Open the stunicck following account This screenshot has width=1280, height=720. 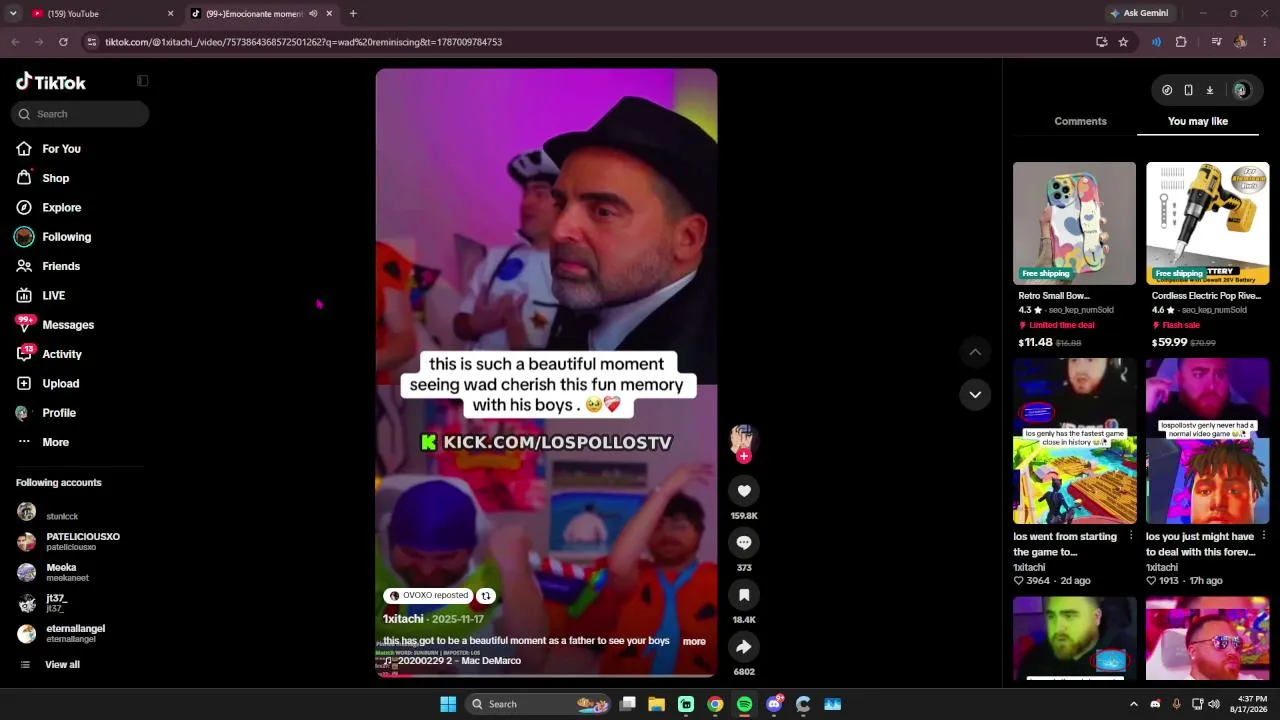tap(62, 514)
